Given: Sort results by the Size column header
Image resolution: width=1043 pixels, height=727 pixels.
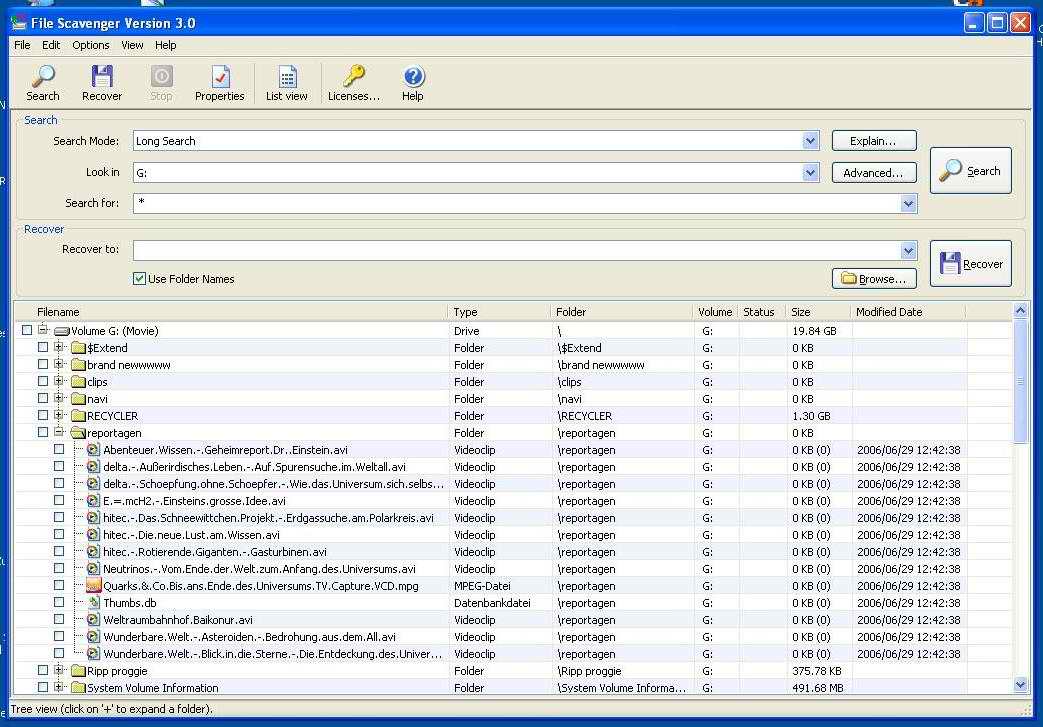Looking at the screenshot, I should click(x=818, y=312).
